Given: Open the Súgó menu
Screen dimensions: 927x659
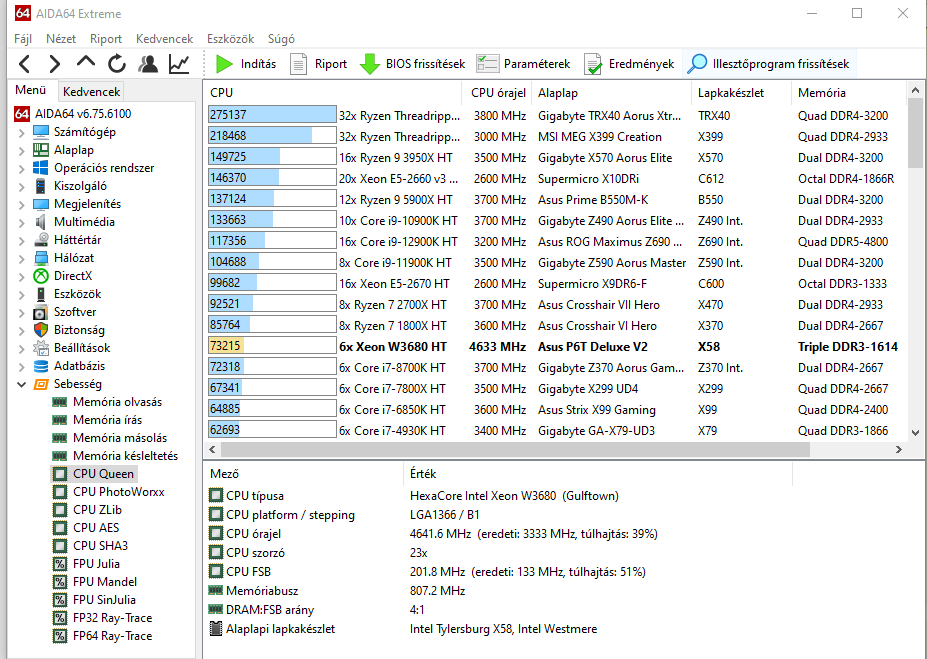Looking at the screenshot, I should pos(281,39).
